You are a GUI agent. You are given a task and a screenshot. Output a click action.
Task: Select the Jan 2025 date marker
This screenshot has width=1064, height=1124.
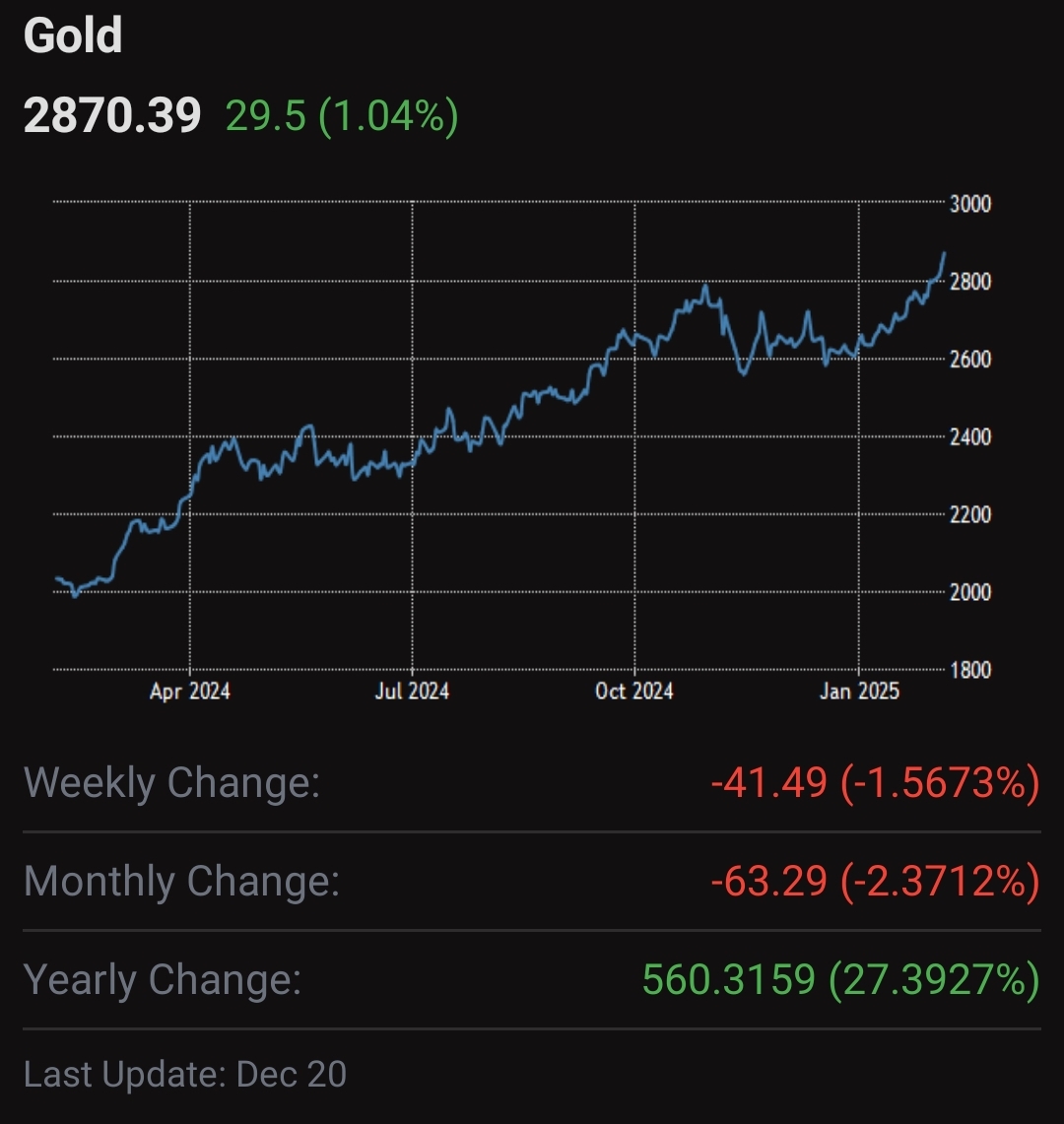[x=859, y=692]
